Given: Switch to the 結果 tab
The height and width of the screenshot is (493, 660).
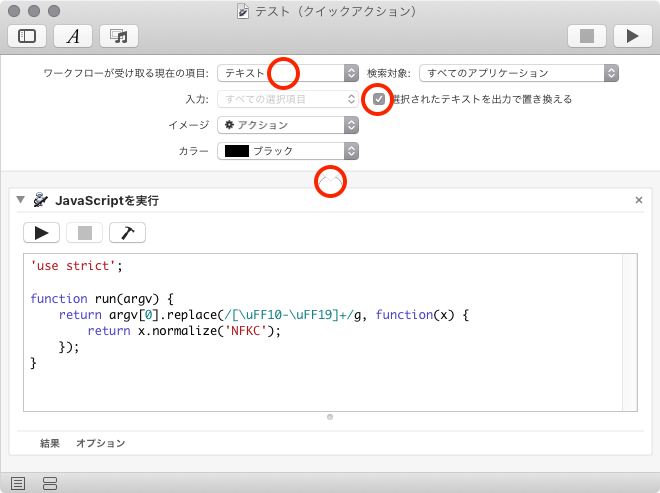Looking at the screenshot, I should click(x=50, y=443).
